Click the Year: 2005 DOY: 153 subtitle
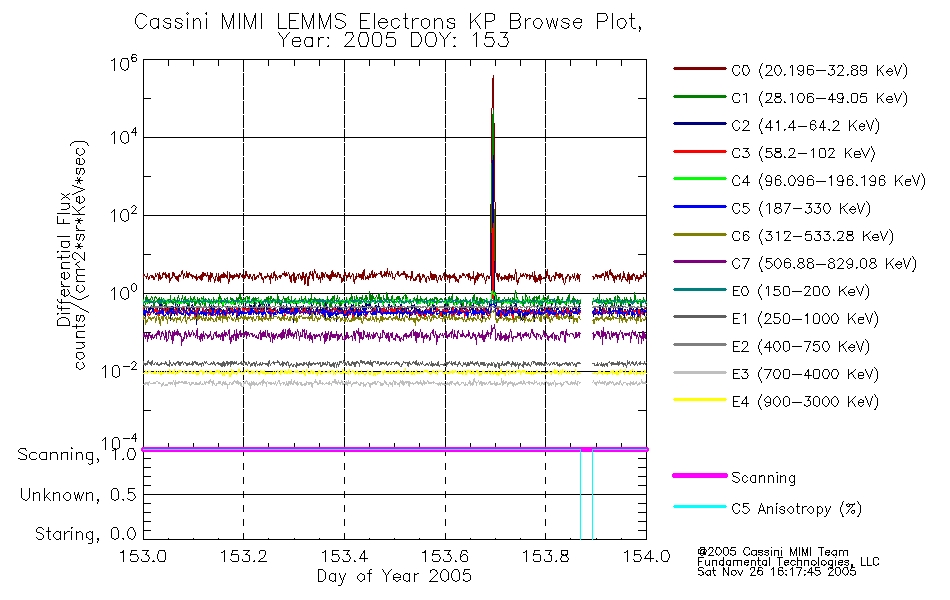950x600 pixels. coord(394,41)
